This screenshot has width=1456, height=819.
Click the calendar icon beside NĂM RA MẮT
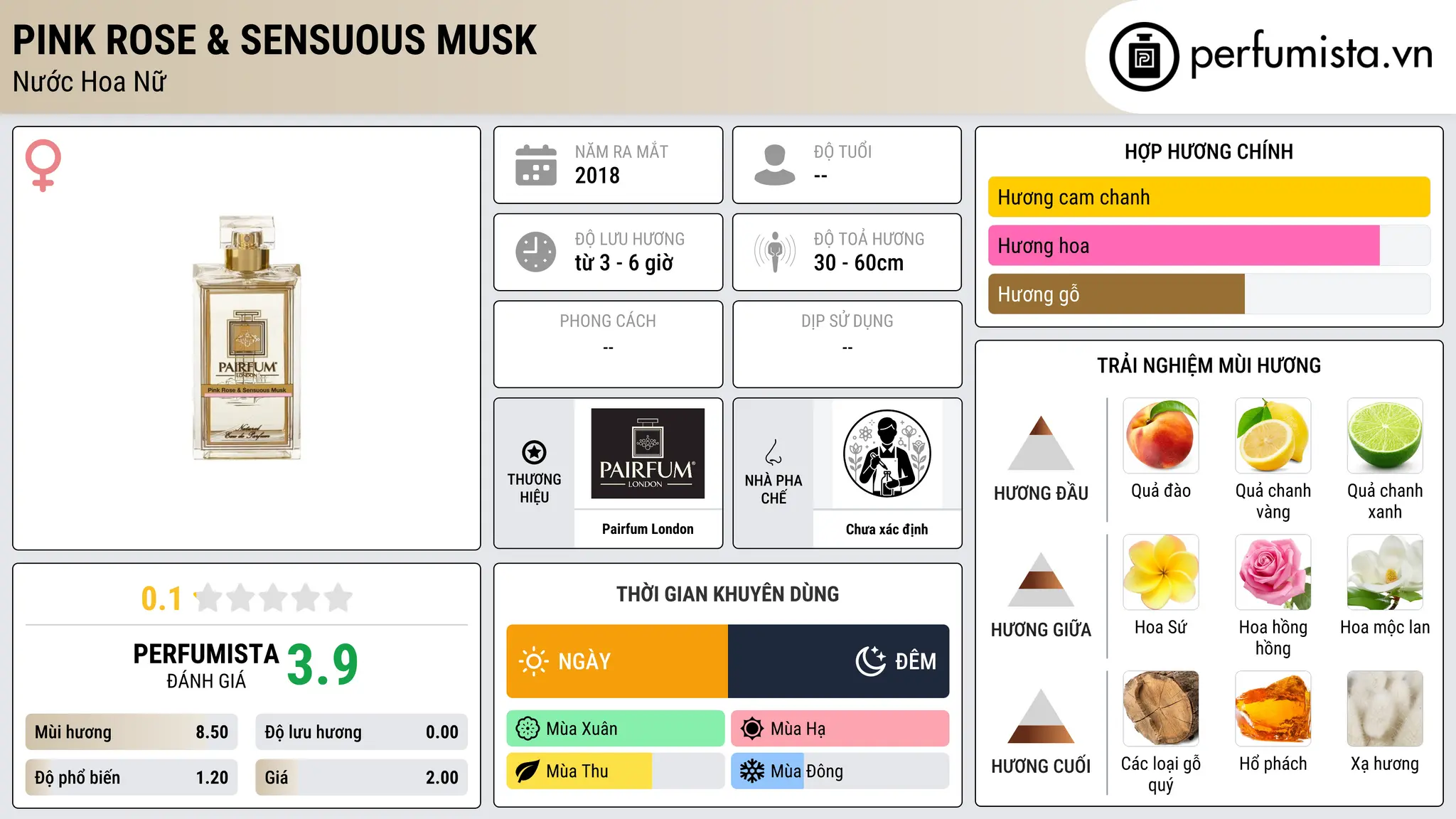536,165
